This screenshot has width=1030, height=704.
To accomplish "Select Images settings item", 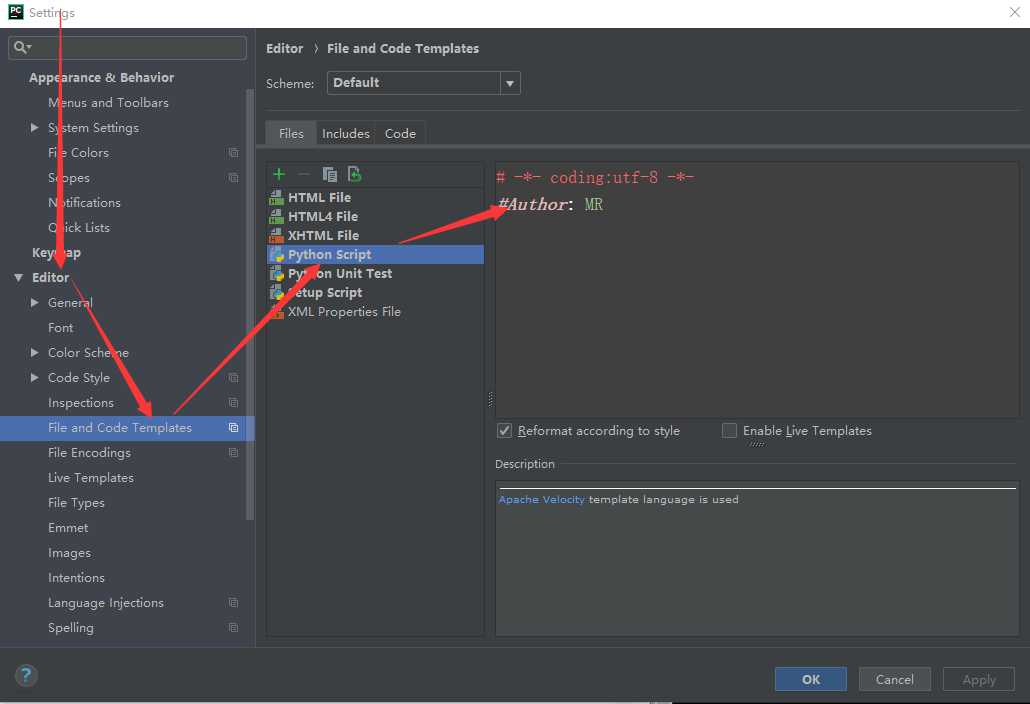I will [70, 553].
